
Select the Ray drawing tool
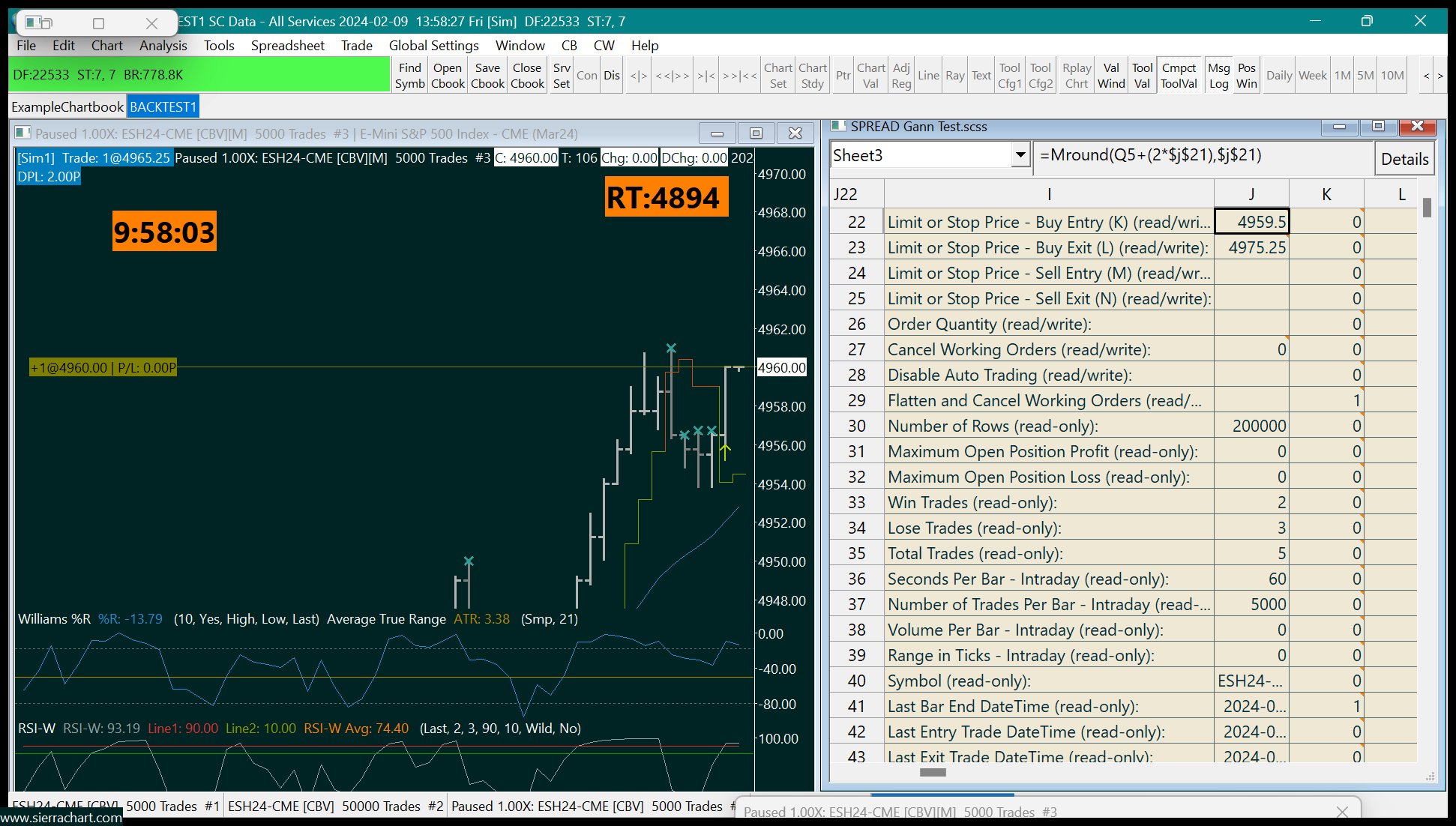(954, 76)
